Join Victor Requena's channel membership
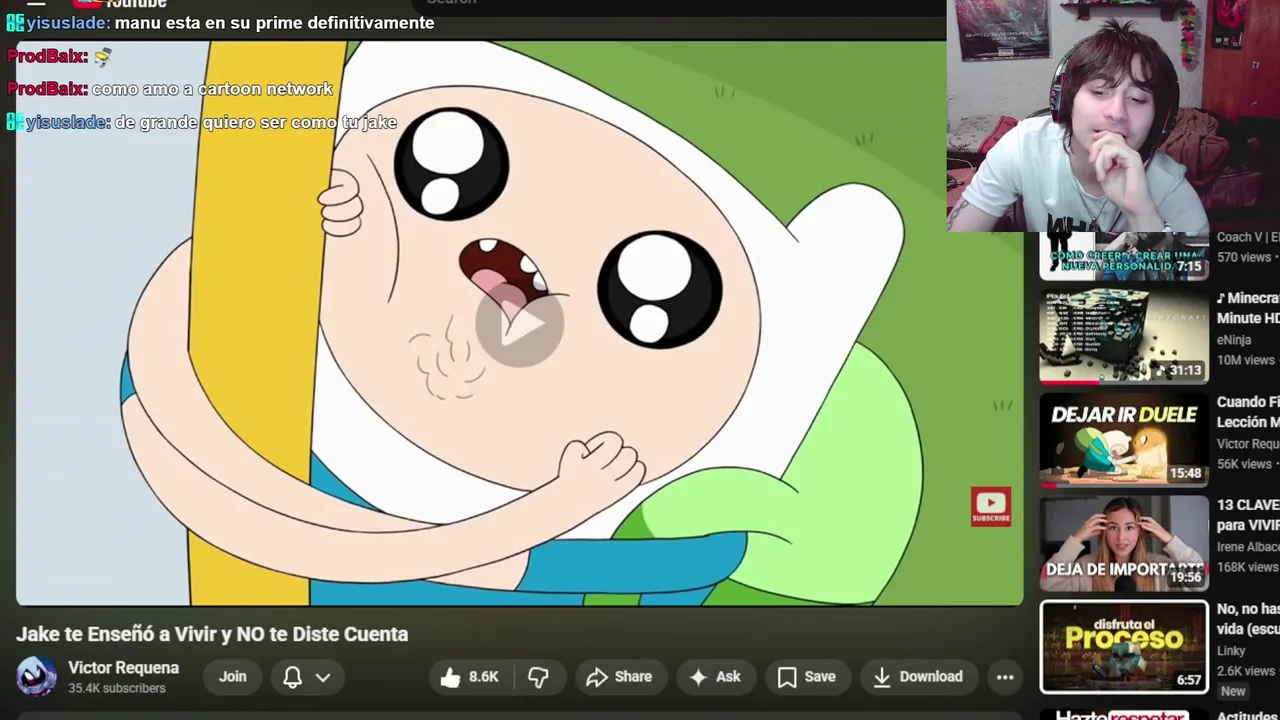The image size is (1280, 720). pos(233,677)
